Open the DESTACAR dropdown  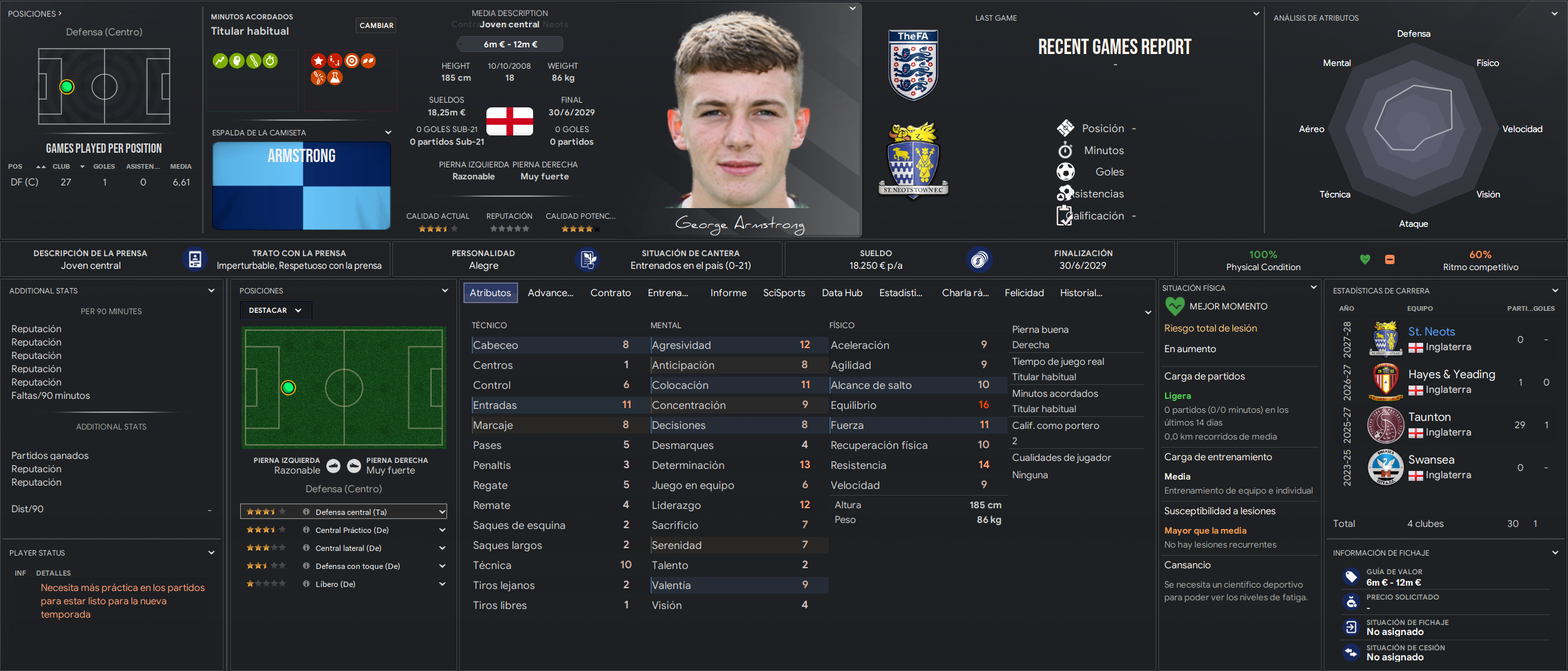[276, 310]
